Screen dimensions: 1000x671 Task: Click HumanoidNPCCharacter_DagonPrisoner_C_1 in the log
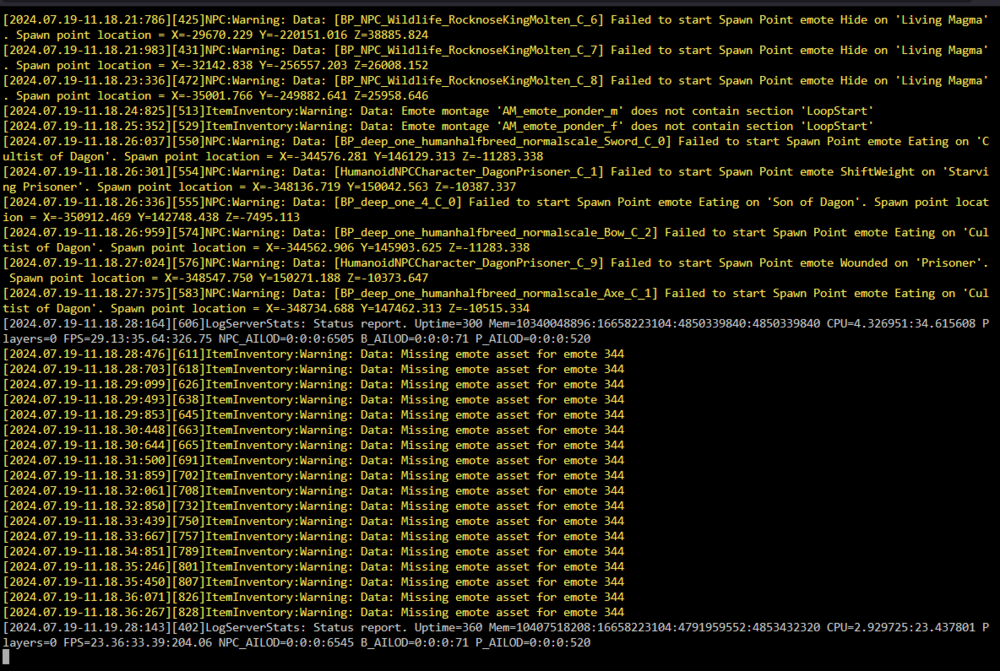(x=468, y=172)
